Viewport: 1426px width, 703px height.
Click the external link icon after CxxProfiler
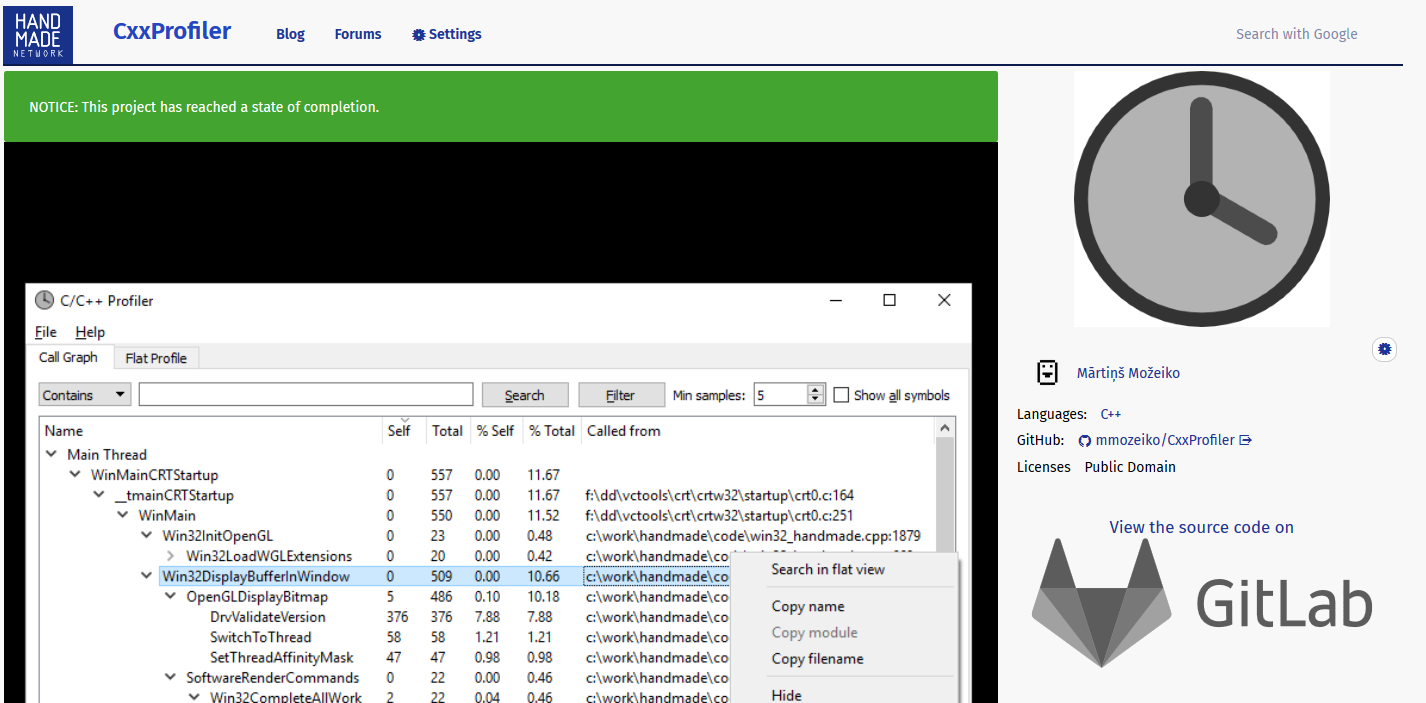pyautogui.click(x=1246, y=440)
